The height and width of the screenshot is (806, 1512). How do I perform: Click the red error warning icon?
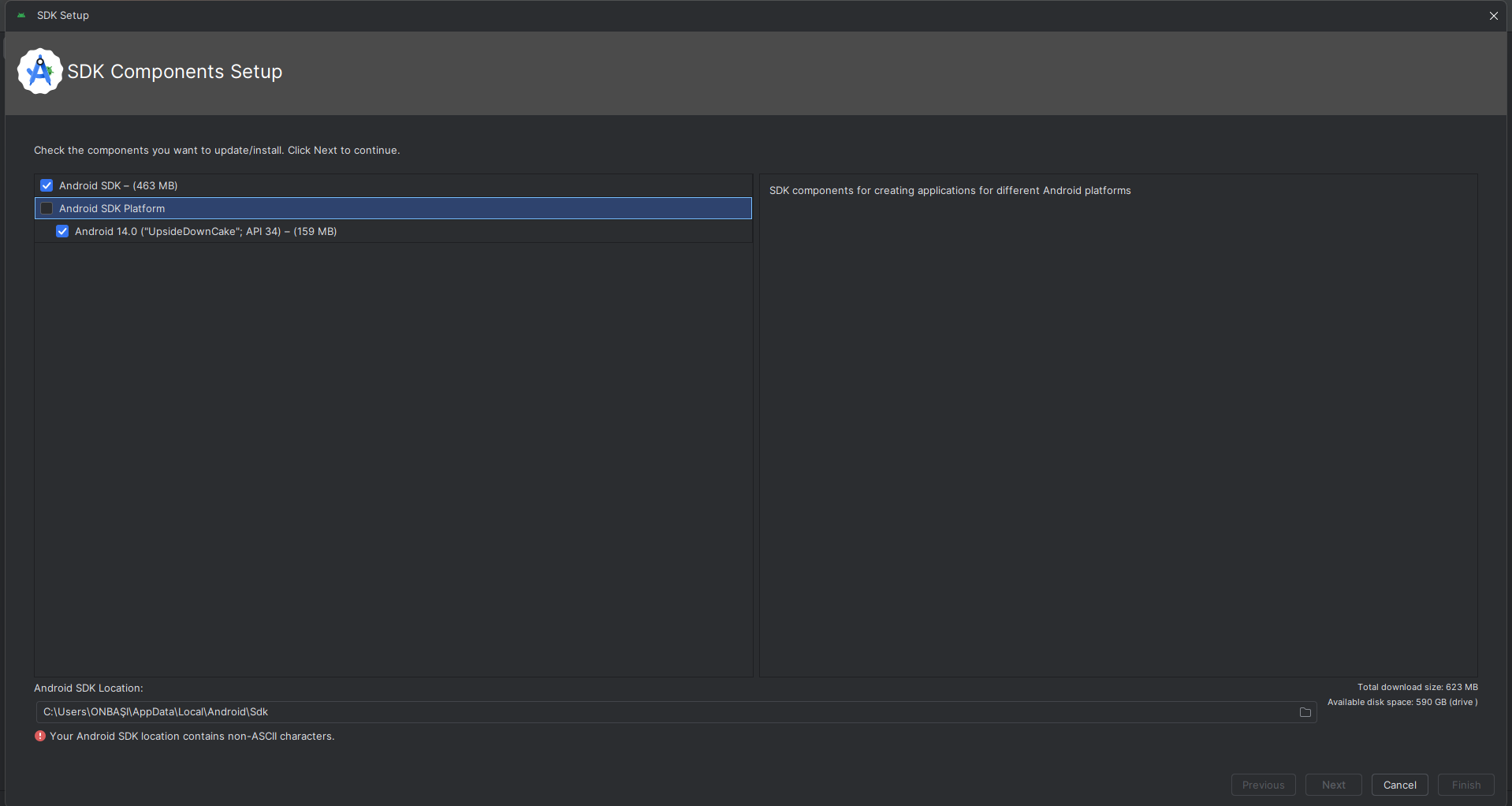coord(40,736)
